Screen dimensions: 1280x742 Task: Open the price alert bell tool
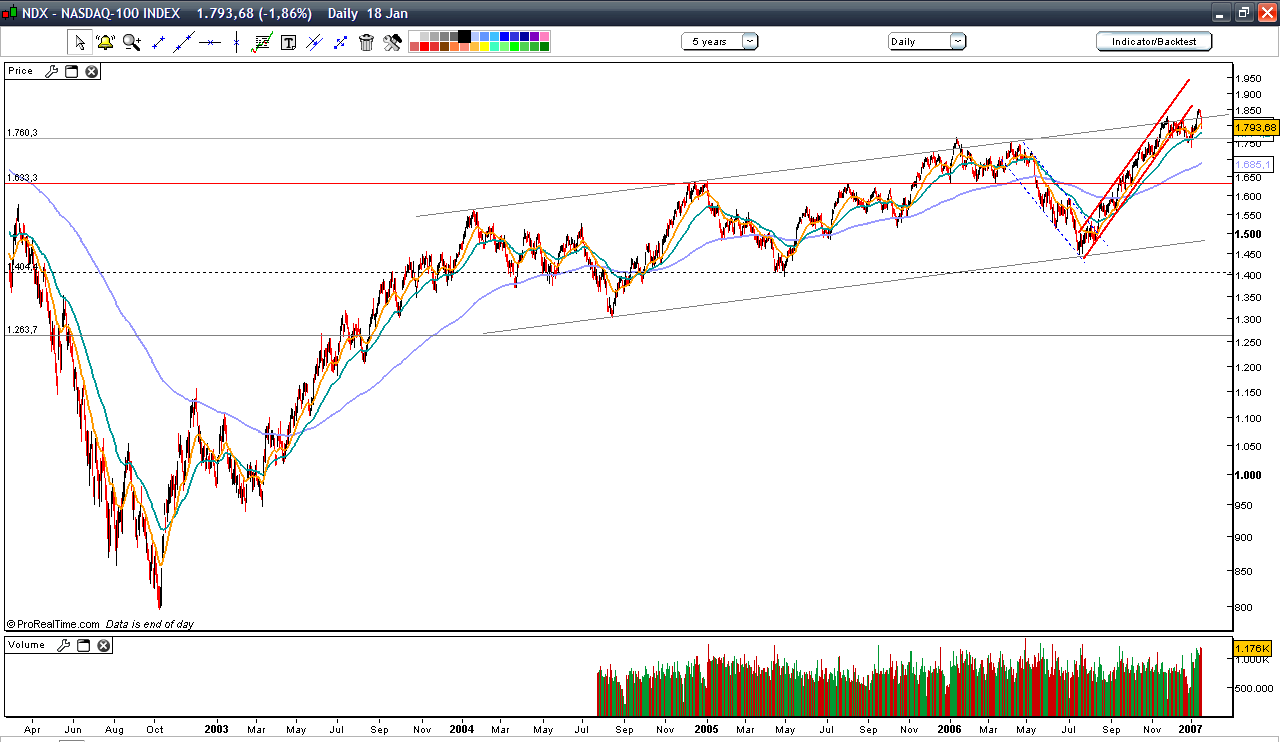pos(105,42)
